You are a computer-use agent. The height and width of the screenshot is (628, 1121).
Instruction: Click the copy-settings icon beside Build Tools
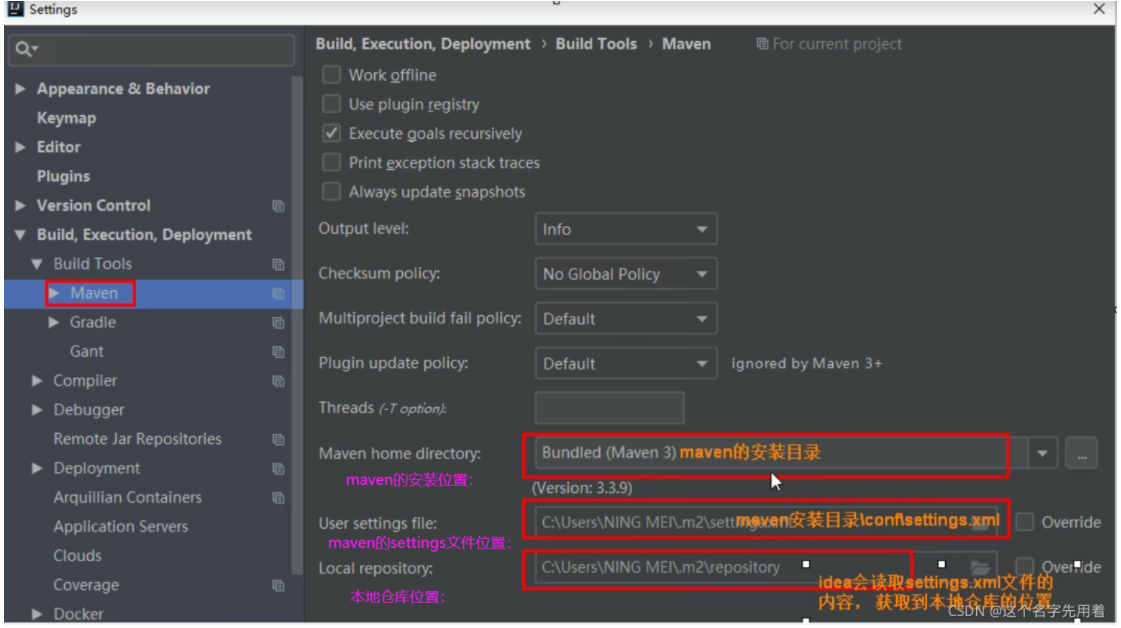[x=278, y=263]
